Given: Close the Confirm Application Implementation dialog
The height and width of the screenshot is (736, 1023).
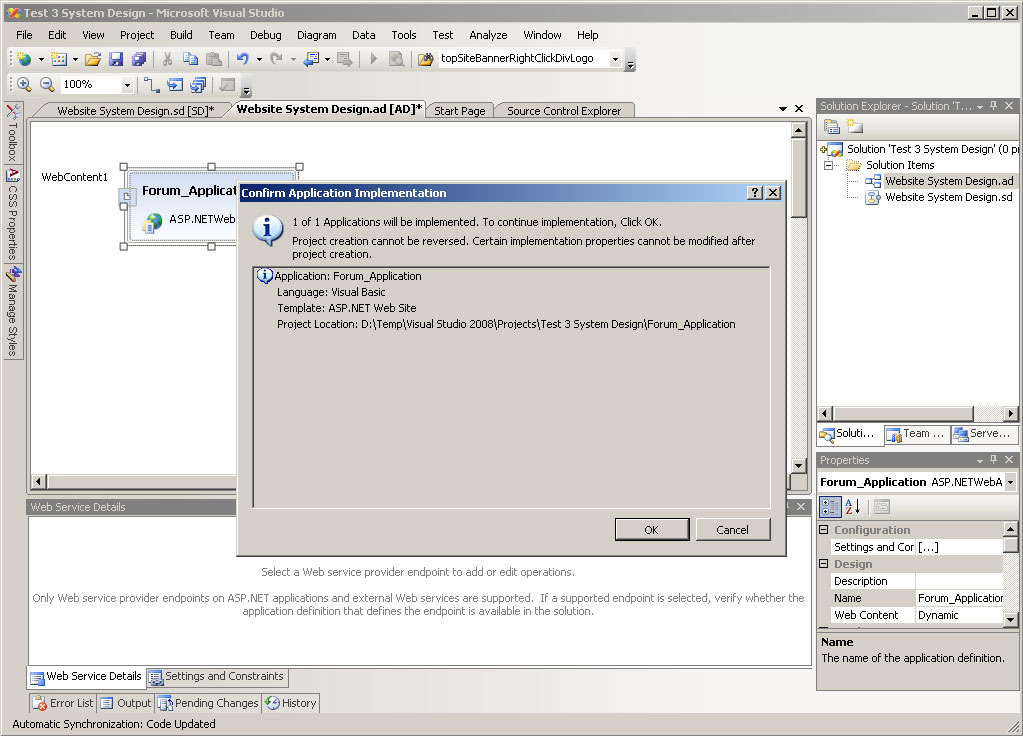Looking at the screenshot, I should [x=773, y=192].
